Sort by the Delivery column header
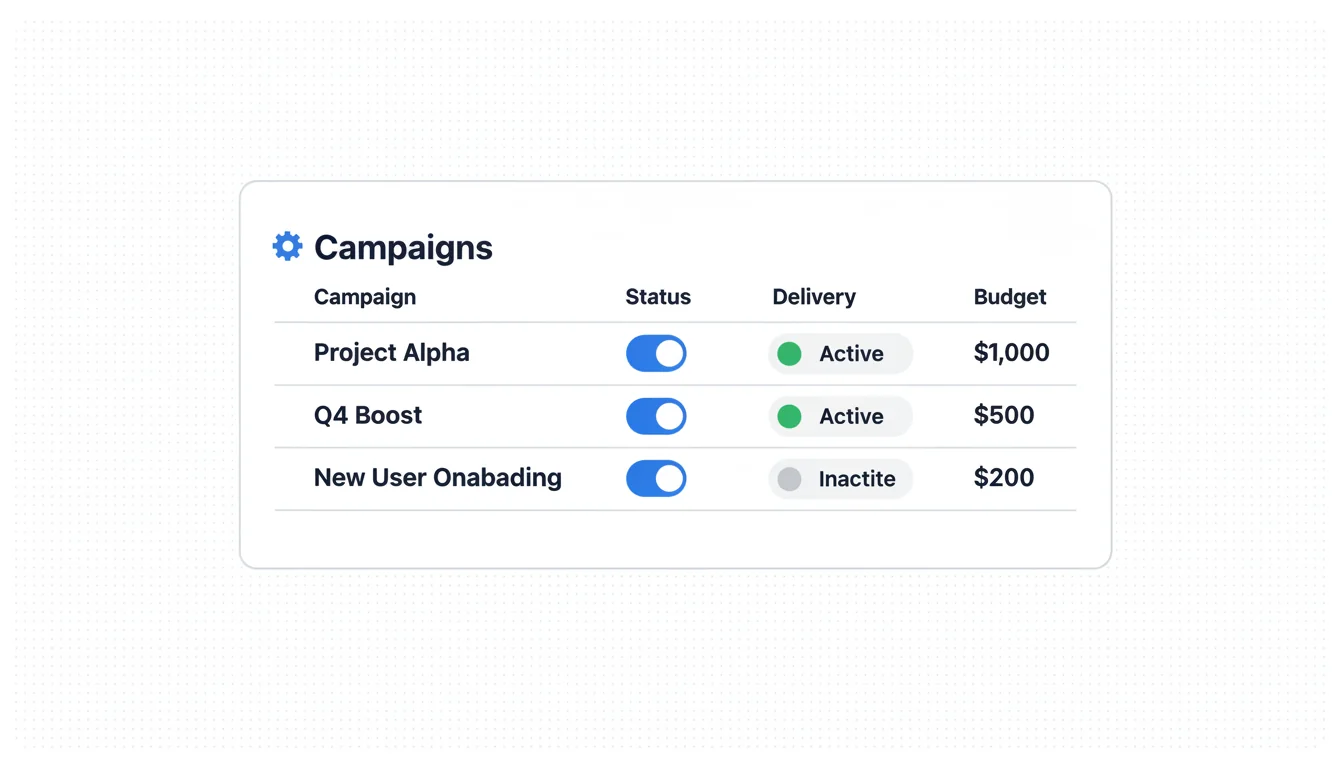This screenshot has width=1344, height=768. tap(814, 297)
